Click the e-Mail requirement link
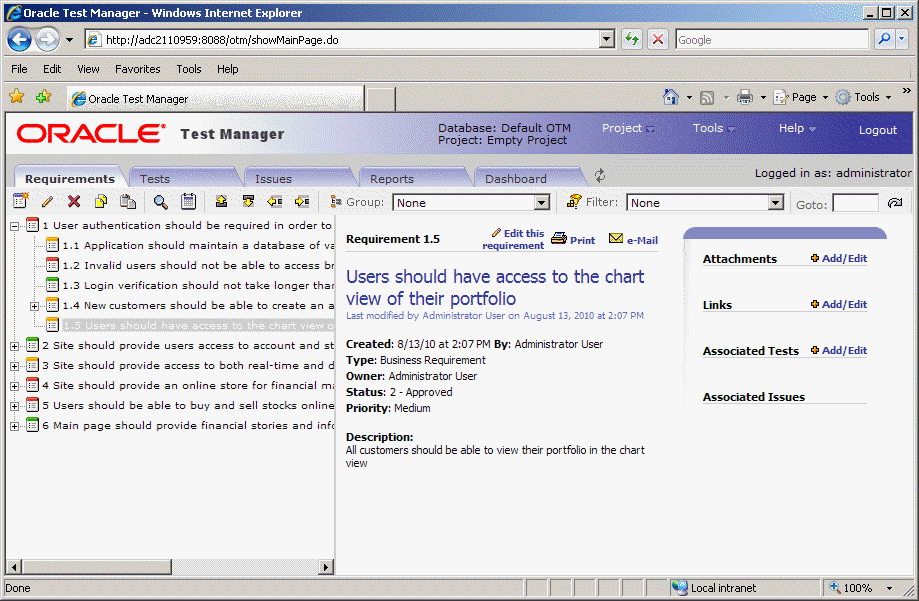 click(x=634, y=239)
